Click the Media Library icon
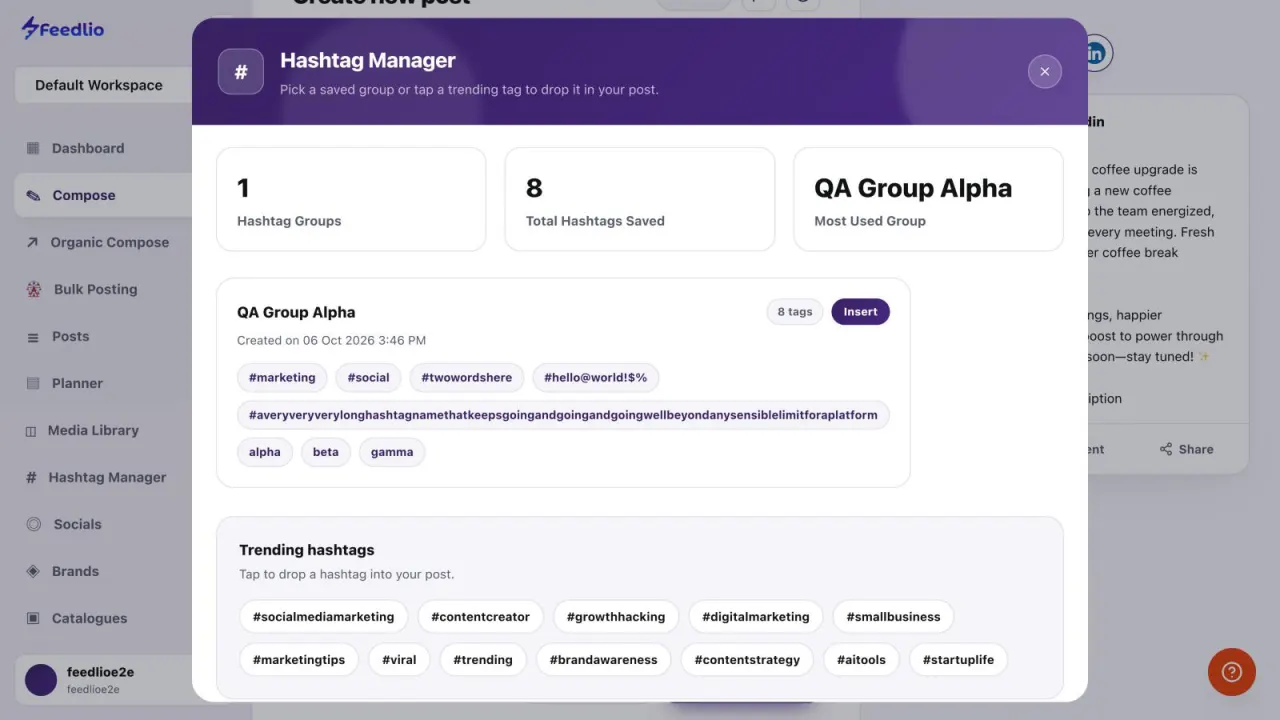This screenshot has width=1280, height=720. click(31, 431)
